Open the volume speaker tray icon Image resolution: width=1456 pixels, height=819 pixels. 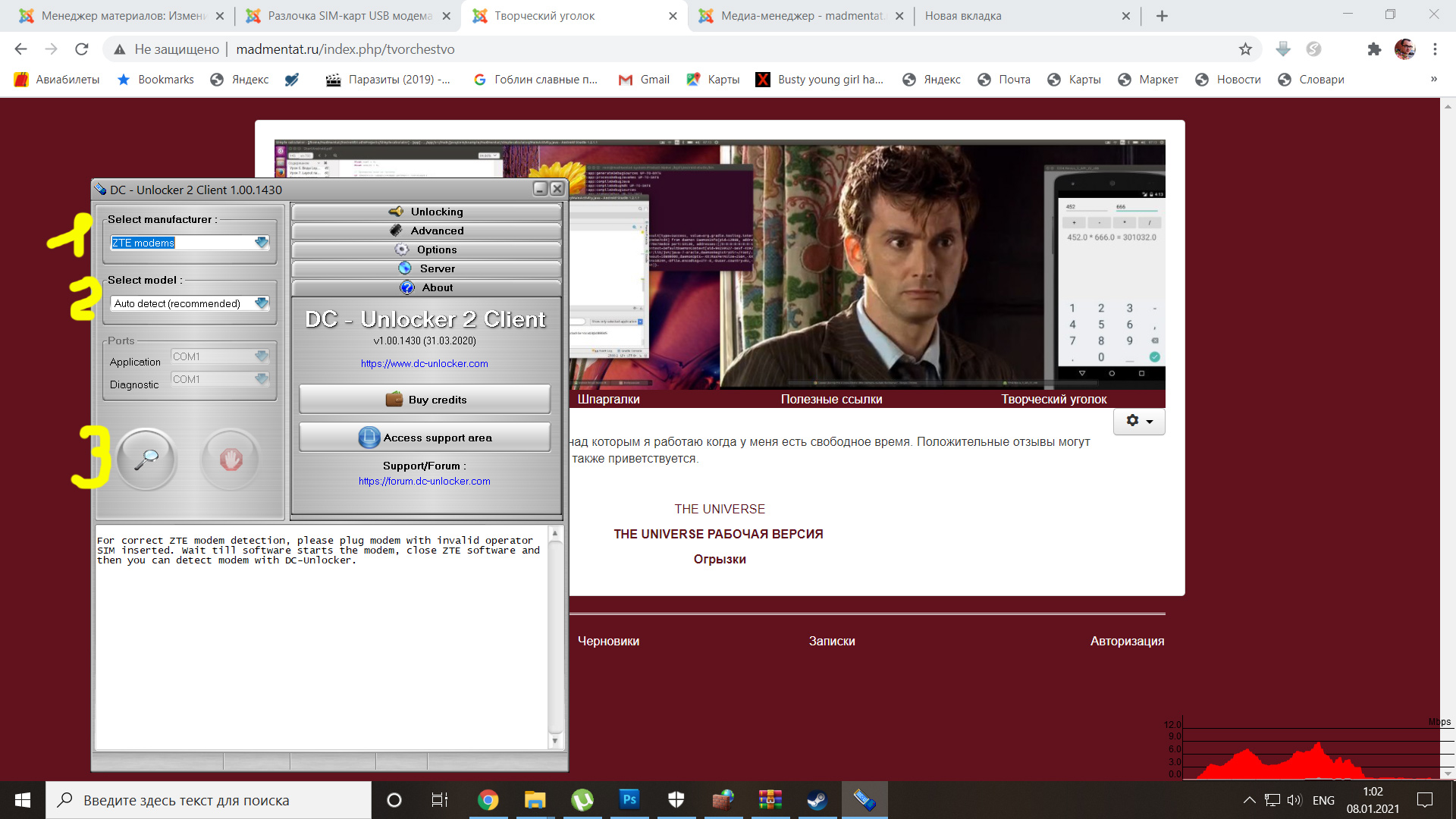[x=1294, y=800]
